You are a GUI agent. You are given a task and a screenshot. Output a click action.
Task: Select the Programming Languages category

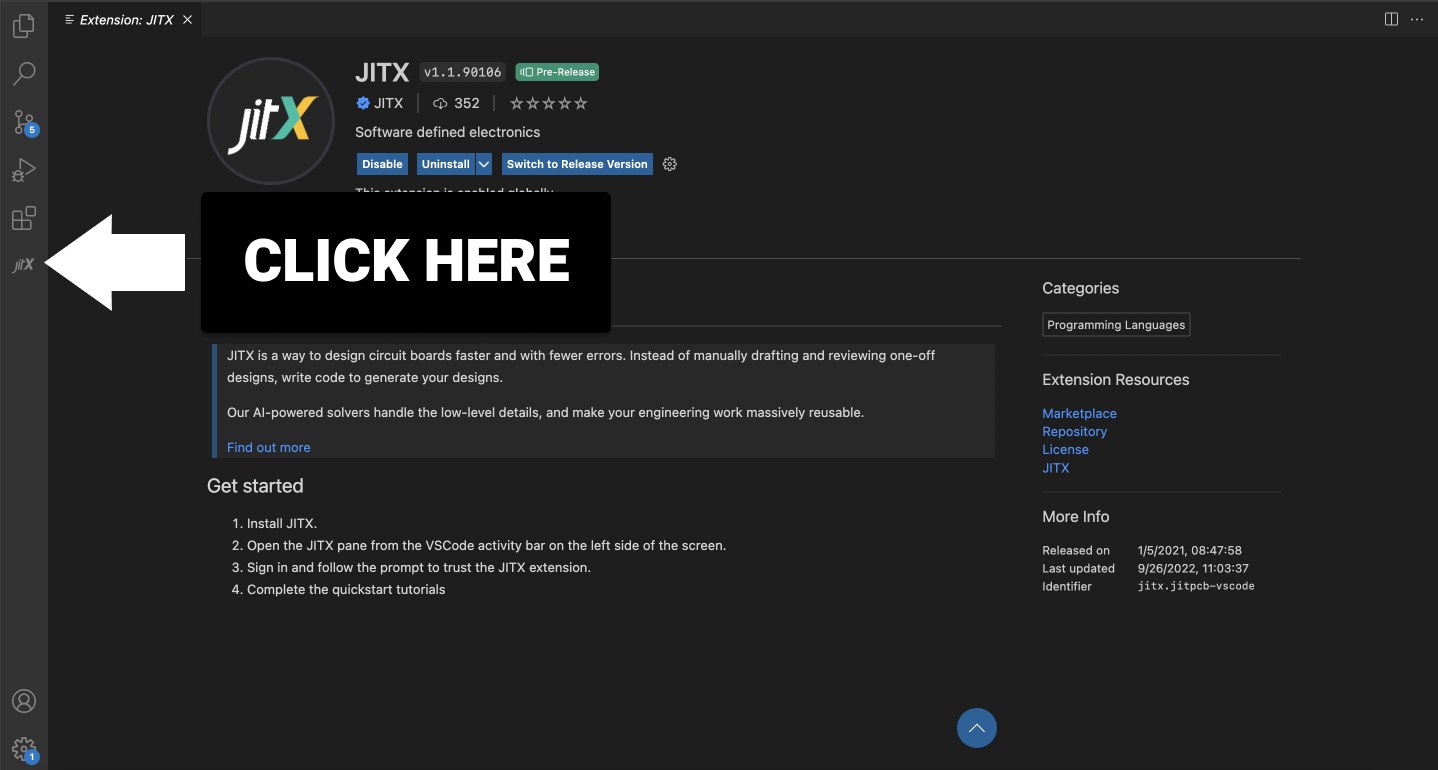click(1116, 325)
